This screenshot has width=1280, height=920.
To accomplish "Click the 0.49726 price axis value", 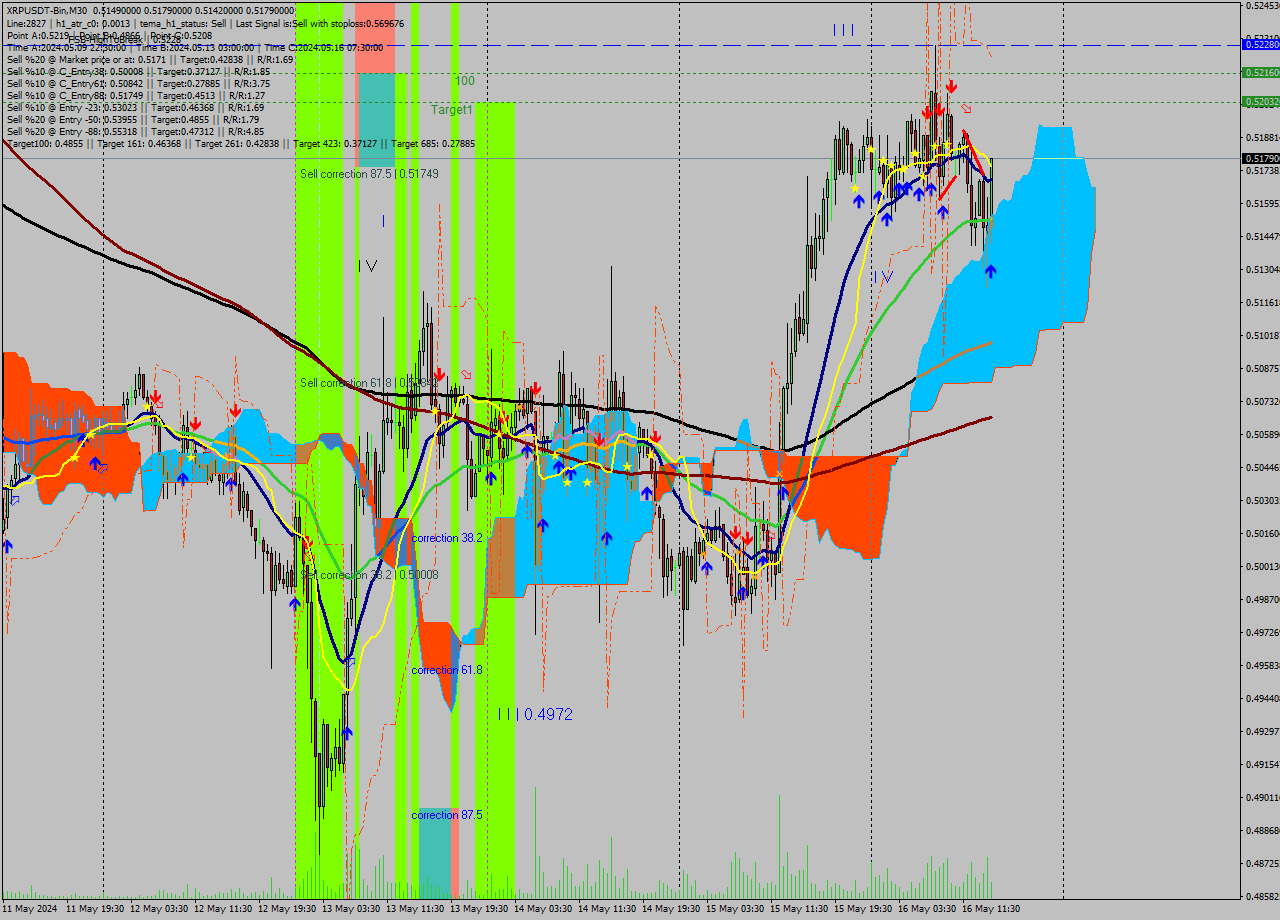I will click(x=1262, y=632).
